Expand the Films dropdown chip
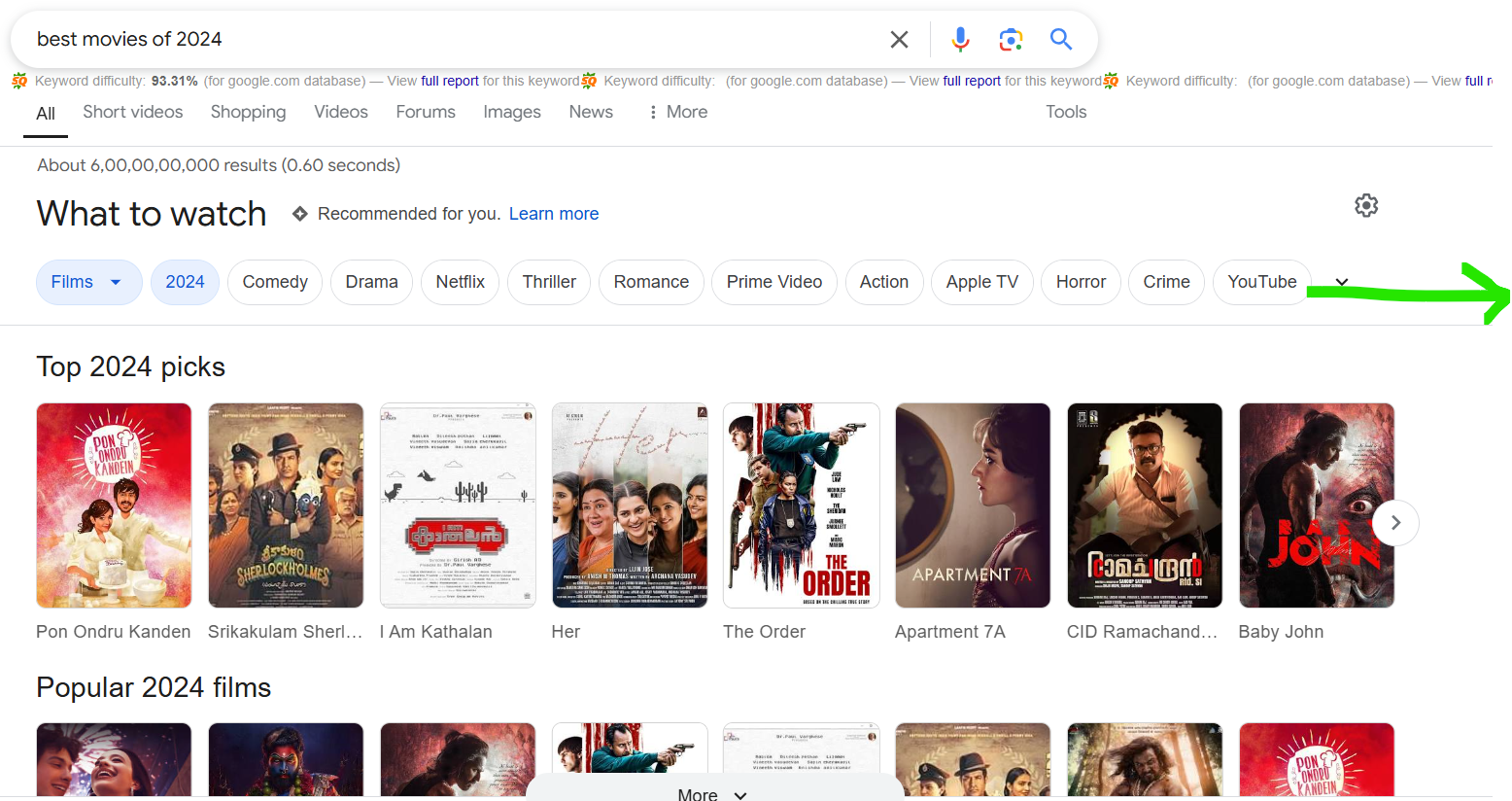1512x801 pixels. point(89,282)
